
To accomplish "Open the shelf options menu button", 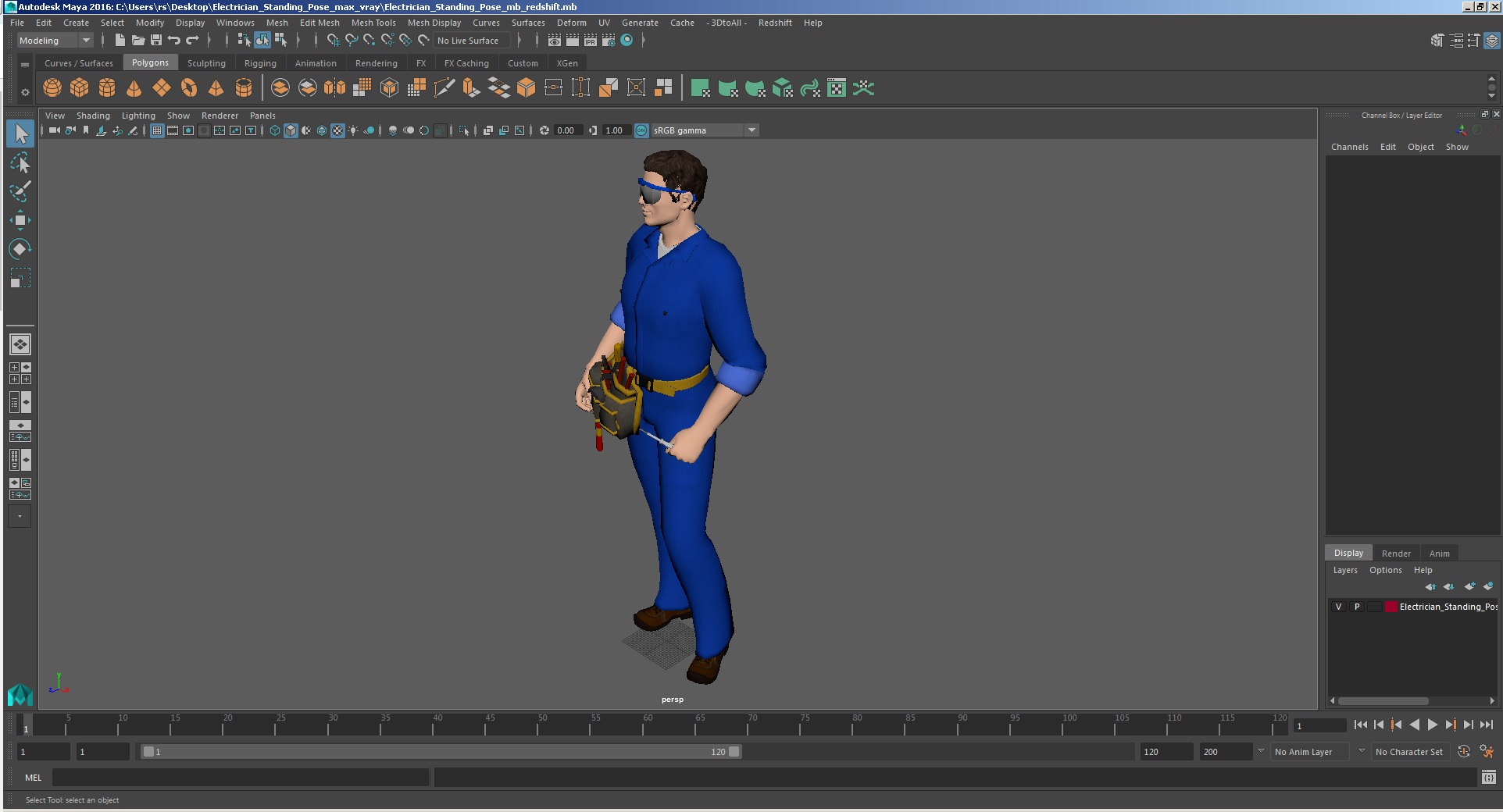I will 25,92.
